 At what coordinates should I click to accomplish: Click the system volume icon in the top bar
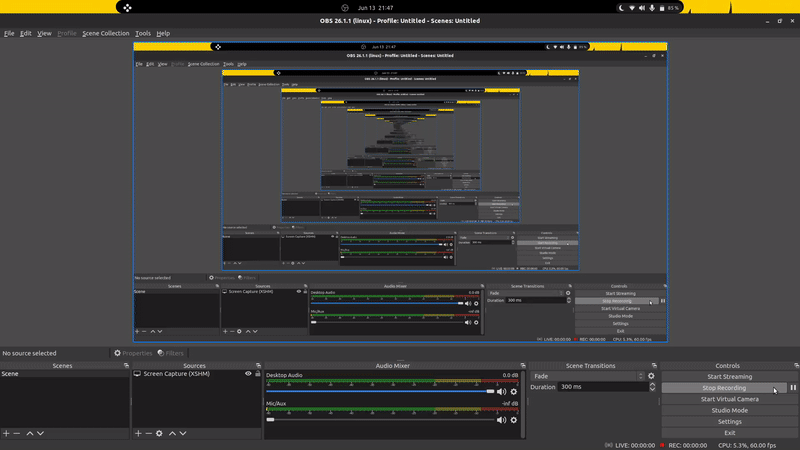[x=642, y=8]
